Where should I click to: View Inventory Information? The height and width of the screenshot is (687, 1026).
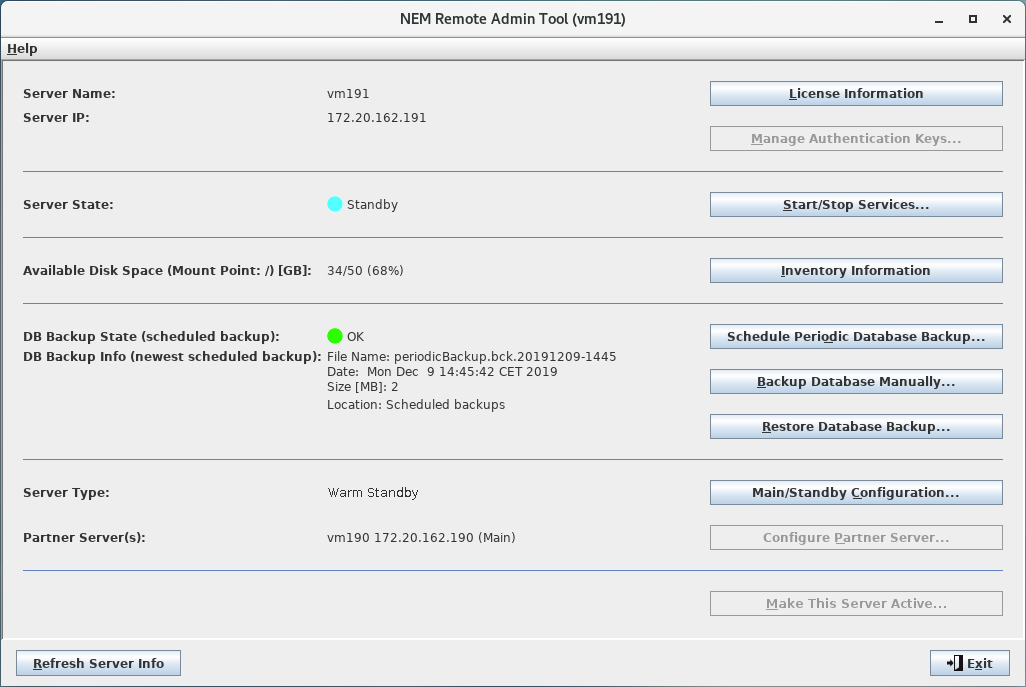click(x=856, y=270)
